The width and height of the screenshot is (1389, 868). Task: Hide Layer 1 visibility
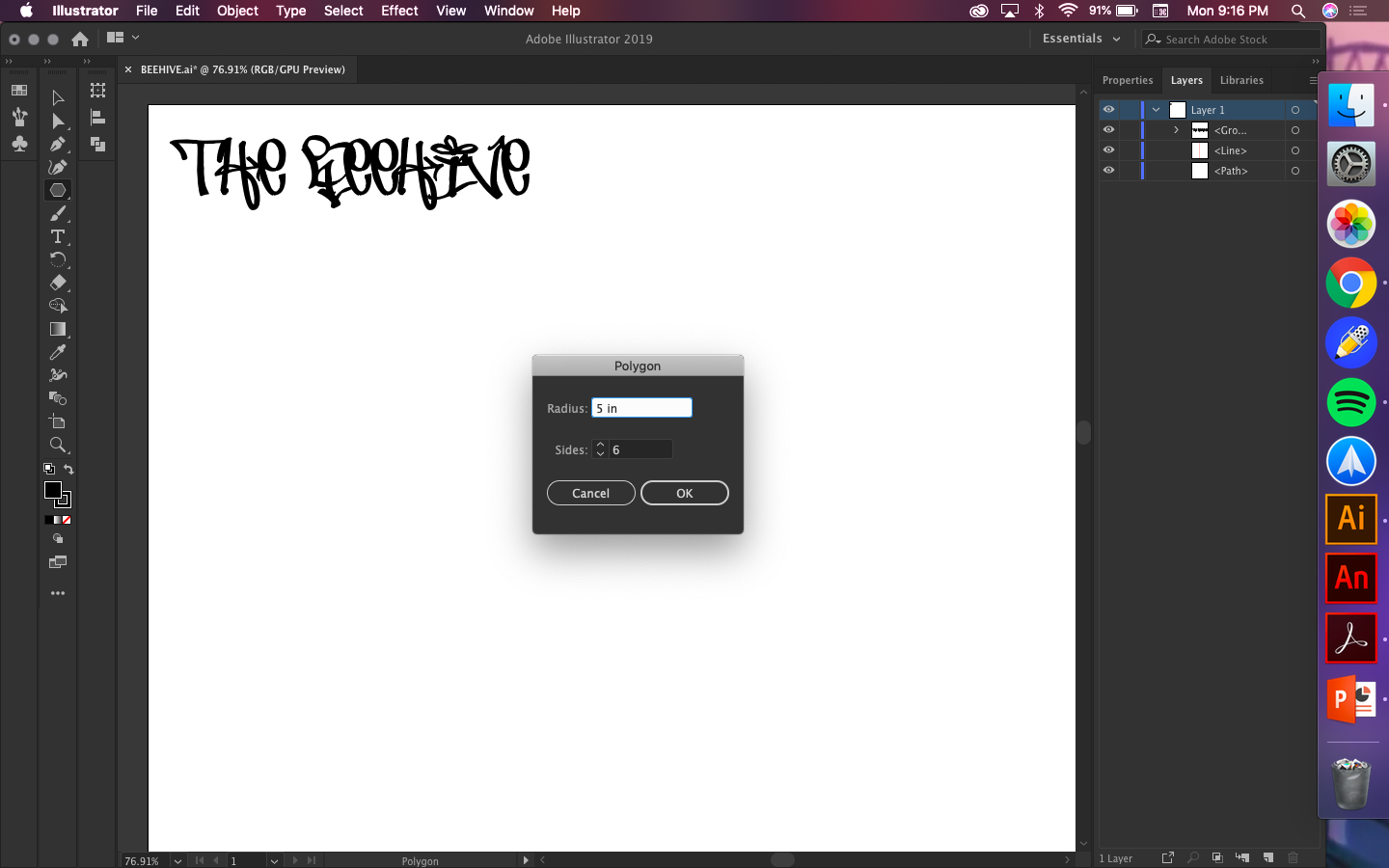[1108, 109]
